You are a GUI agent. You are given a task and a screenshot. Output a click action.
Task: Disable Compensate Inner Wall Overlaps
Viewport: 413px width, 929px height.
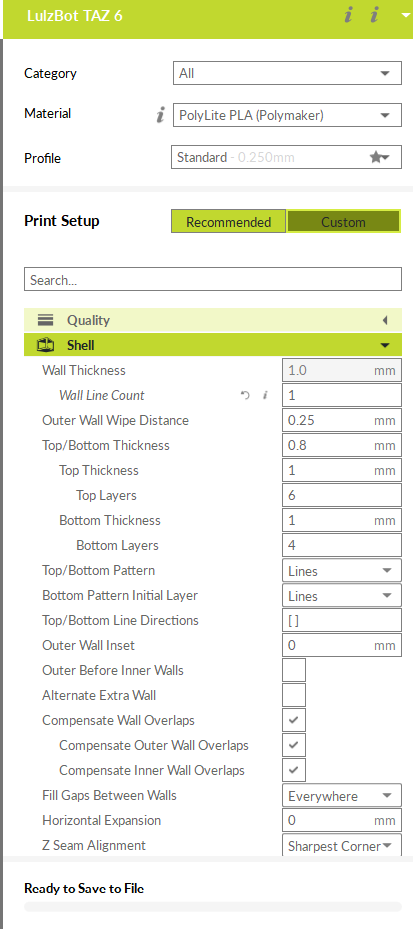tap(294, 770)
